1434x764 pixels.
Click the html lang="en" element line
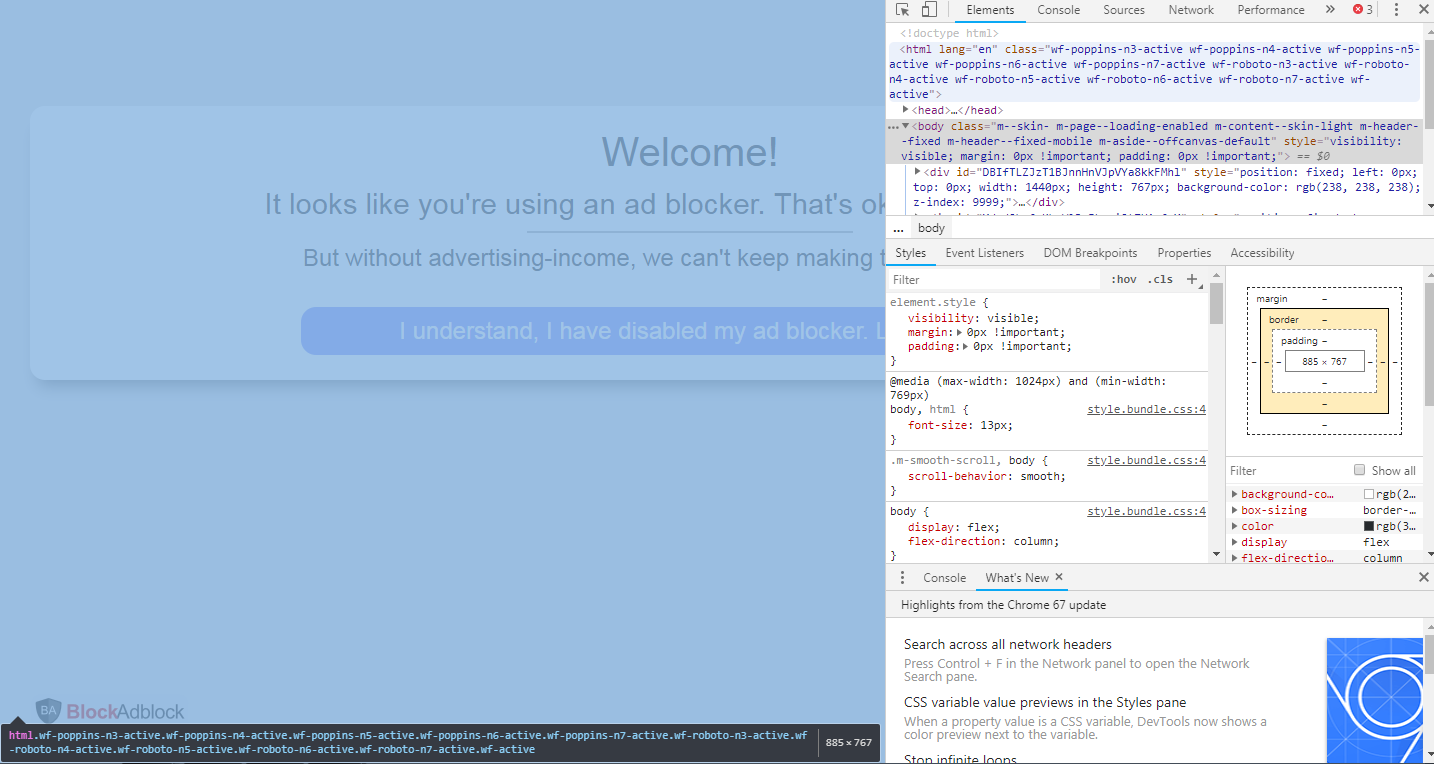click(1154, 72)
